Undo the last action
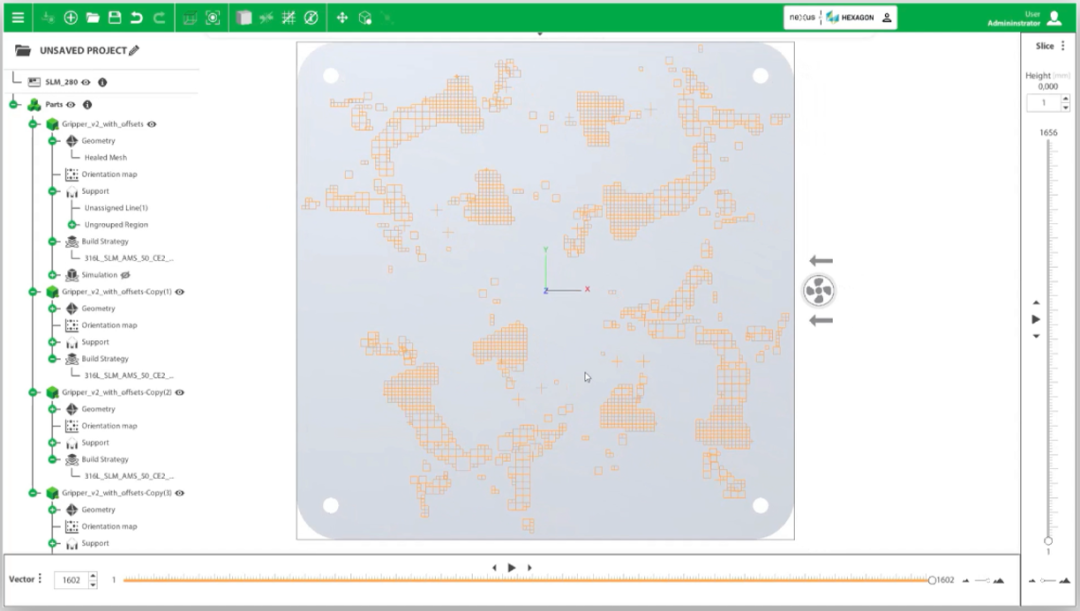Image resolution: width=1080 pixels, height=611 pixels. point(136,18)
